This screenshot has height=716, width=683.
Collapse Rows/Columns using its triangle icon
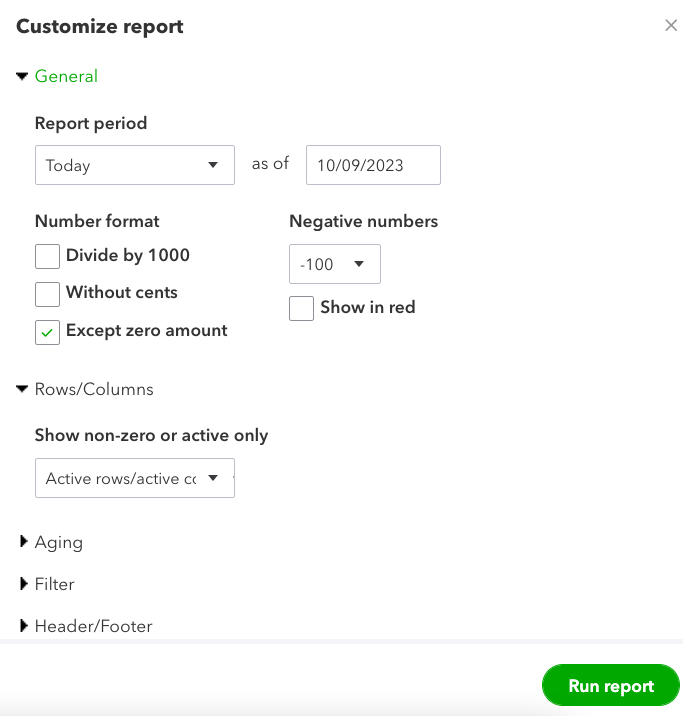click(22, 389)
